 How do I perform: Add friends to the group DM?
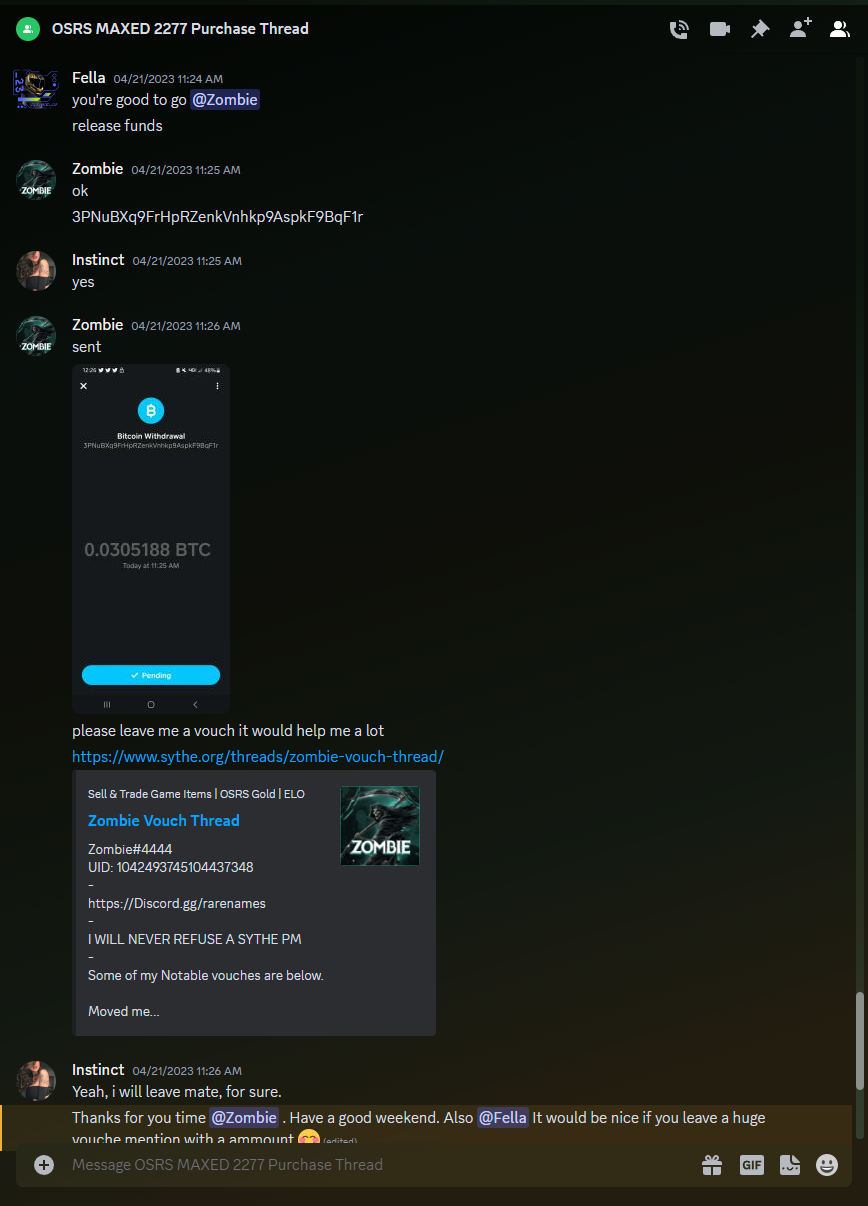tap(800, 29)
